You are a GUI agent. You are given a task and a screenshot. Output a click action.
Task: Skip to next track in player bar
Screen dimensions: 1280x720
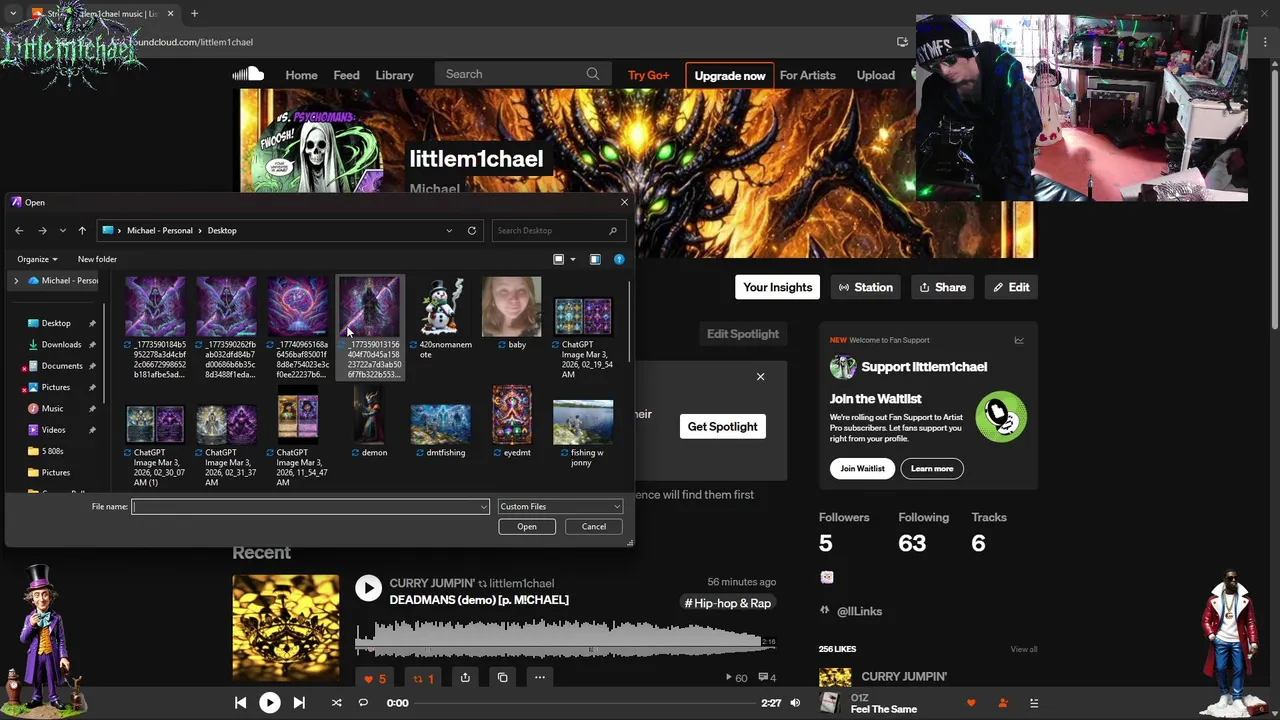(x=299, y=703)
